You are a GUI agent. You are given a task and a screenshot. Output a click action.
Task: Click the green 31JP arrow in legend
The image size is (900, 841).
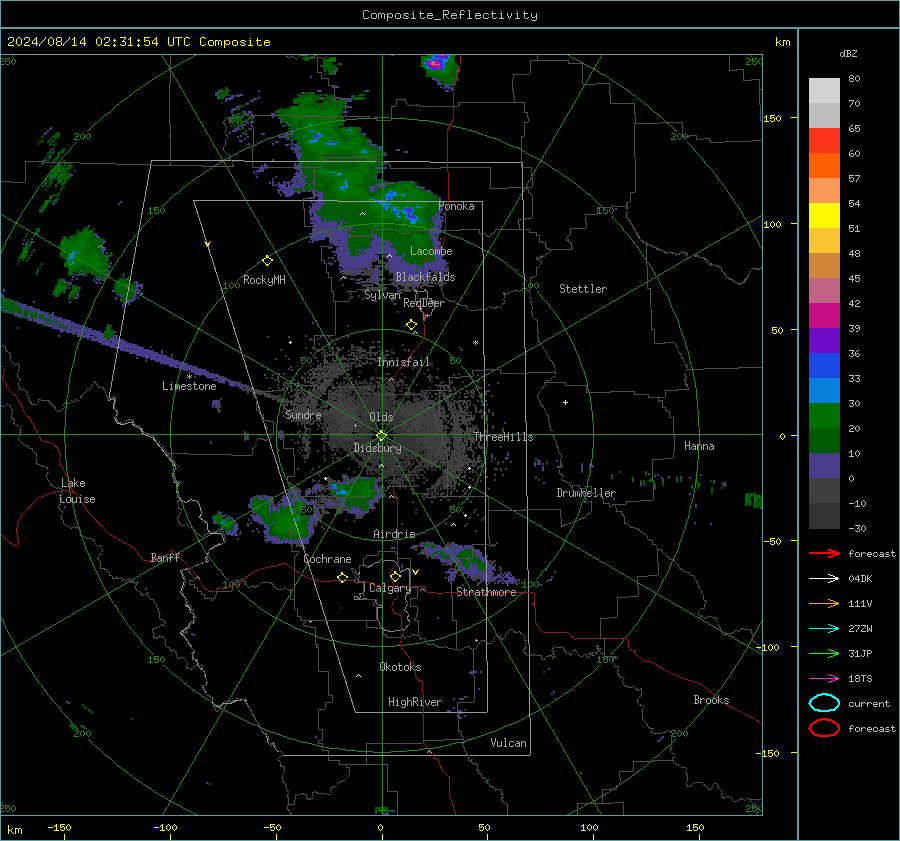[824, 653]
